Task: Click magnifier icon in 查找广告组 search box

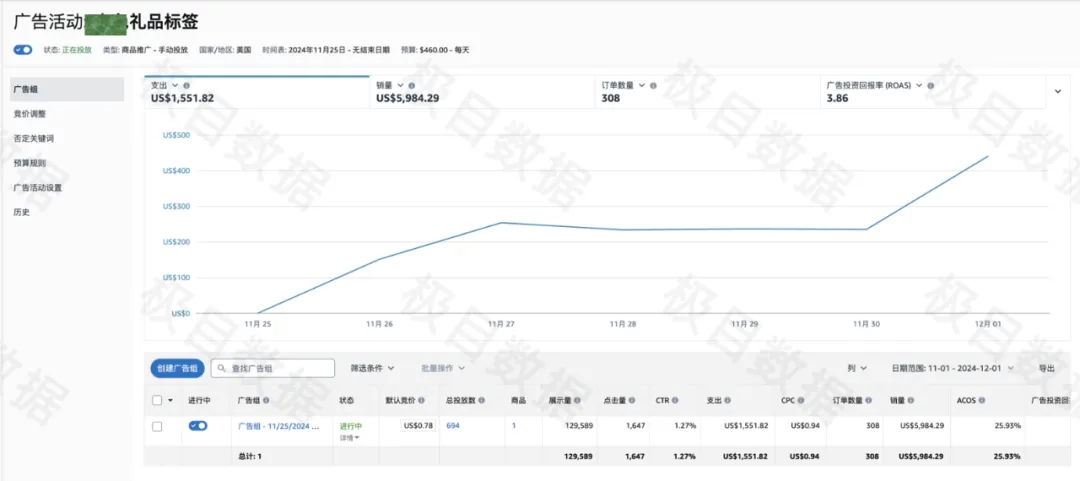Action: [x=222, y=369]
